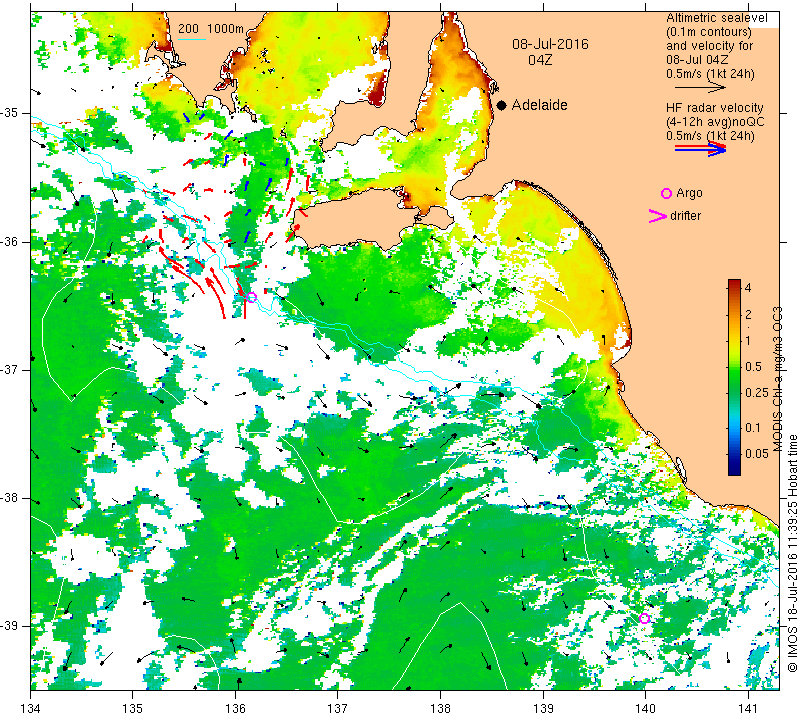Click the 'MODIS Chl-a mg/m3 OC3' colorbar title
Image resolution: width=800 pixels, height=720 pixels.
click(777, 379)
